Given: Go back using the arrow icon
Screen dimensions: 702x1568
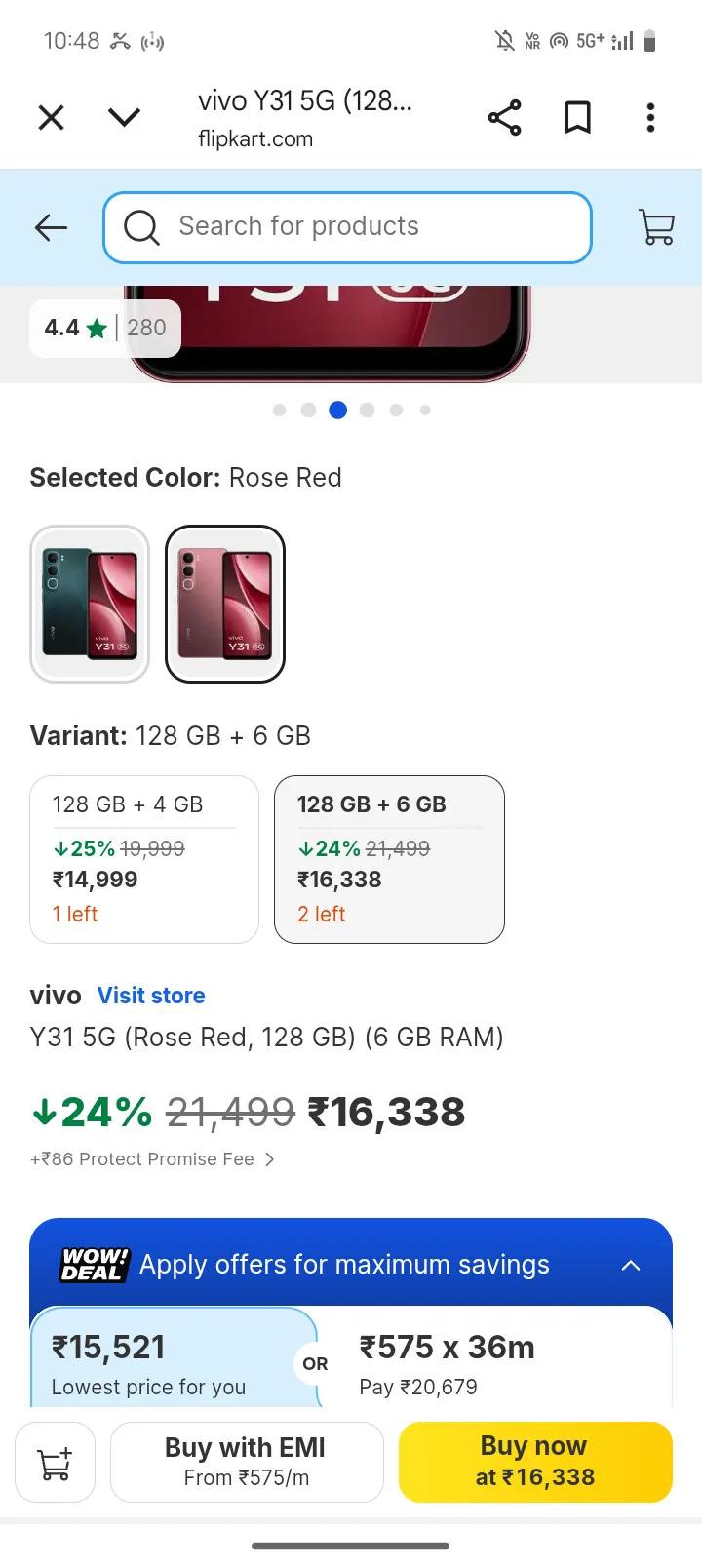Looking at the screenshot, I should (50, 227).
